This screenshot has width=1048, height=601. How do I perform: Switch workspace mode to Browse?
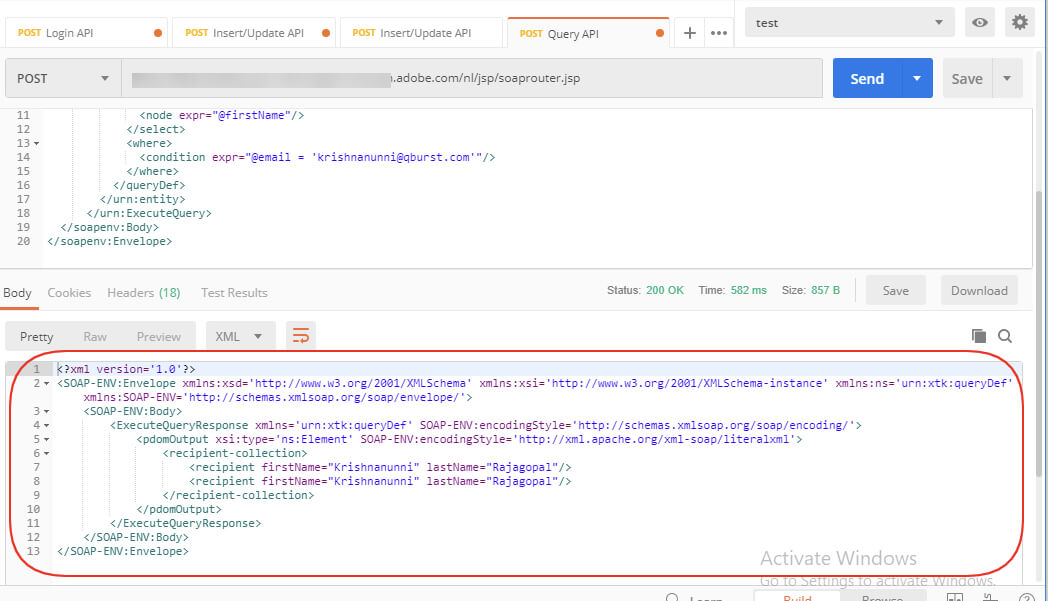pyautogui.click(x=884, y=597)
